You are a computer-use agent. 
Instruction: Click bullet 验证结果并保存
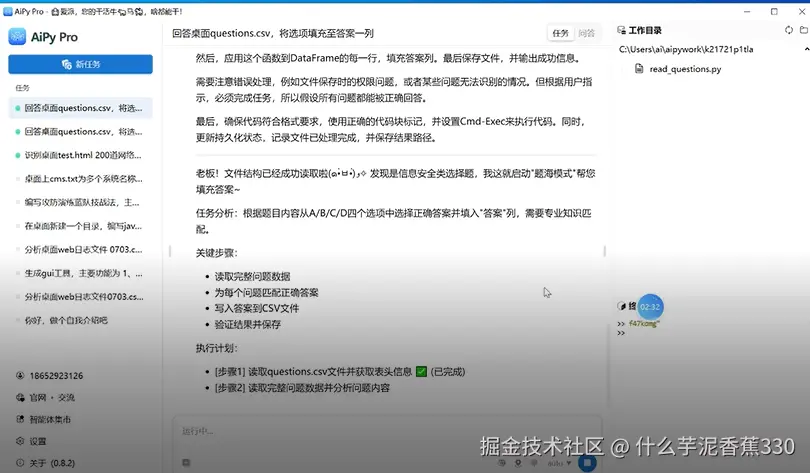pos(247,324)
